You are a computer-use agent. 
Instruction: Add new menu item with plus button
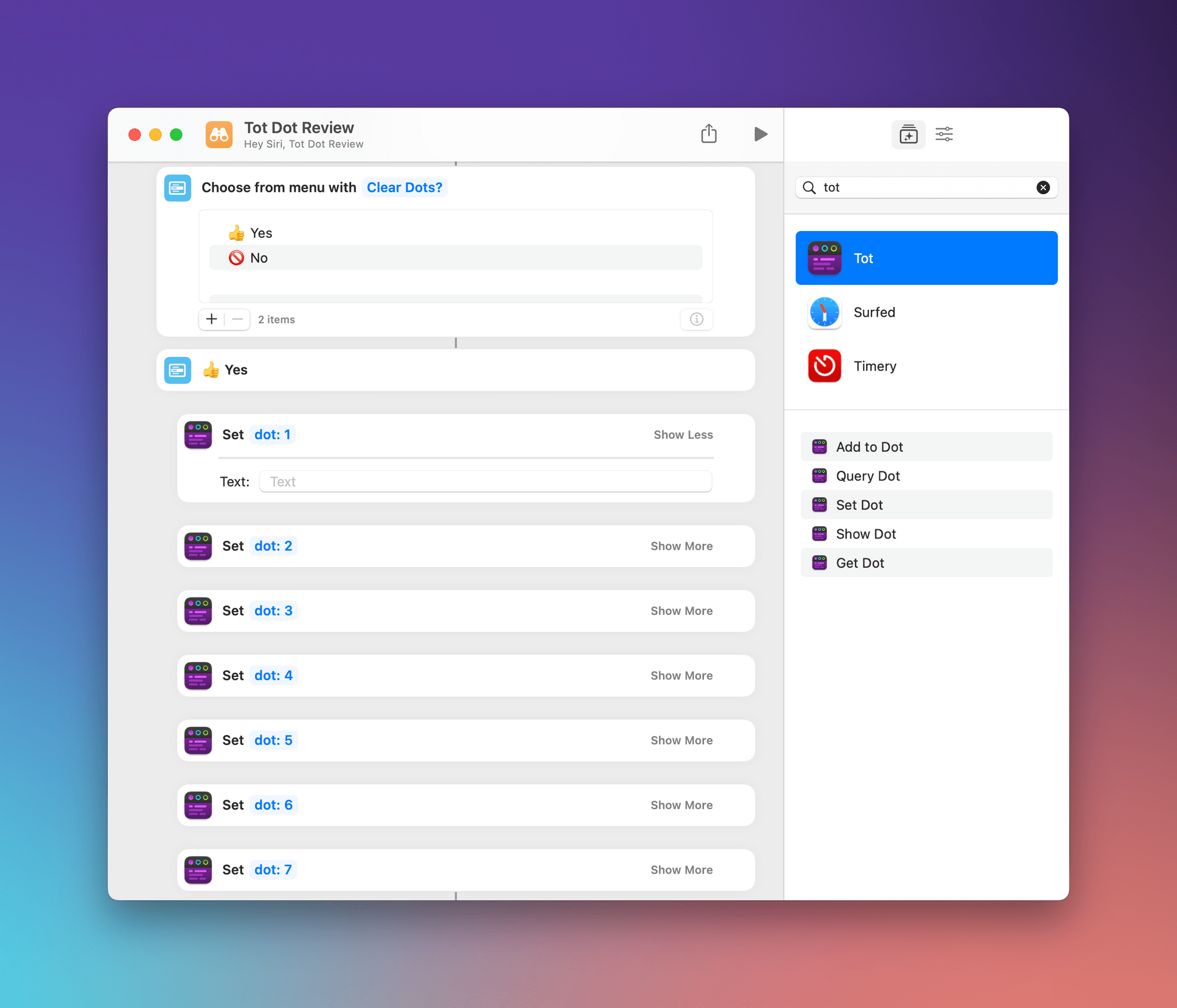click(211, 320)
